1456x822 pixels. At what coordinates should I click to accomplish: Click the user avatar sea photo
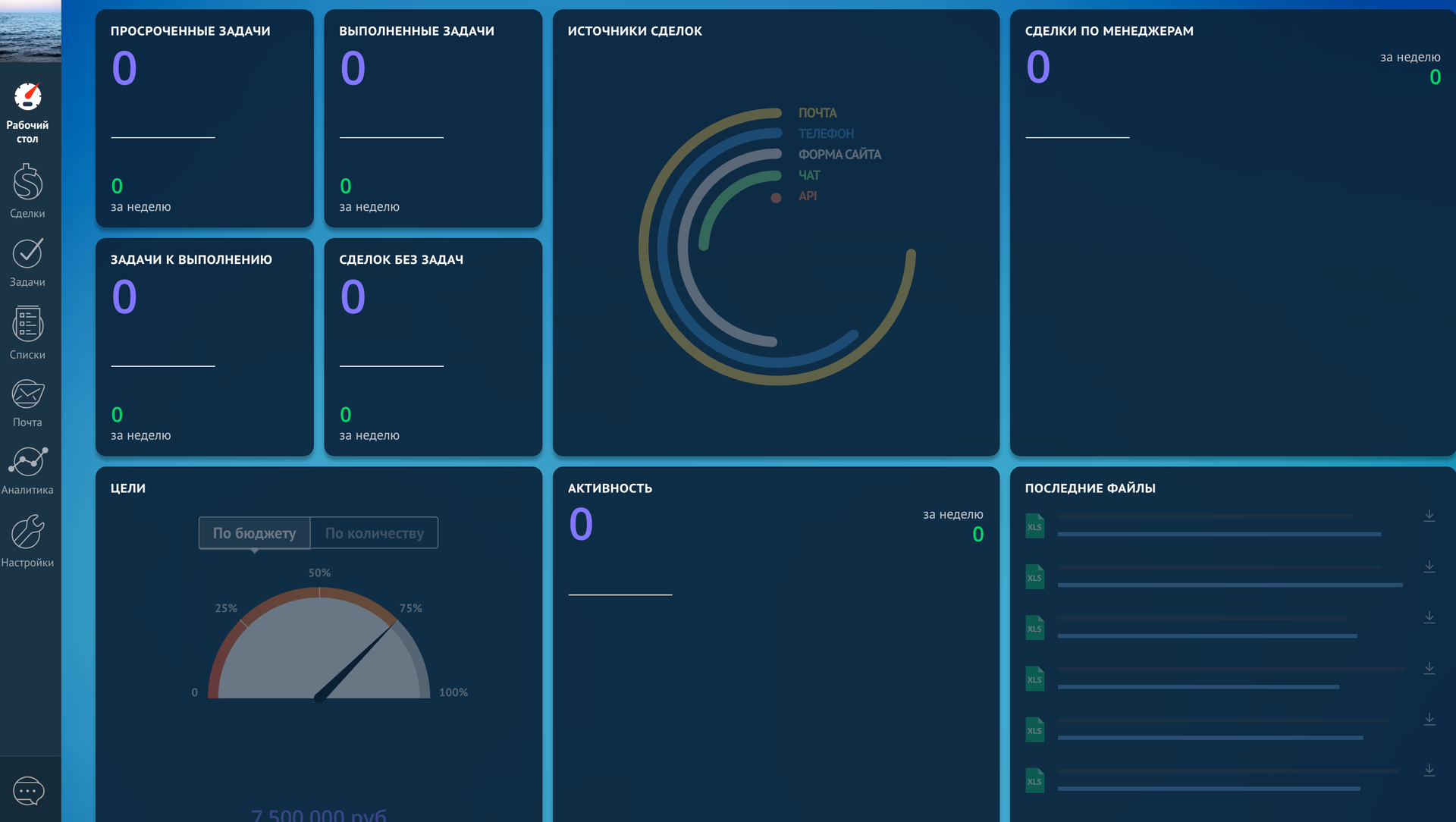(30, 31)
